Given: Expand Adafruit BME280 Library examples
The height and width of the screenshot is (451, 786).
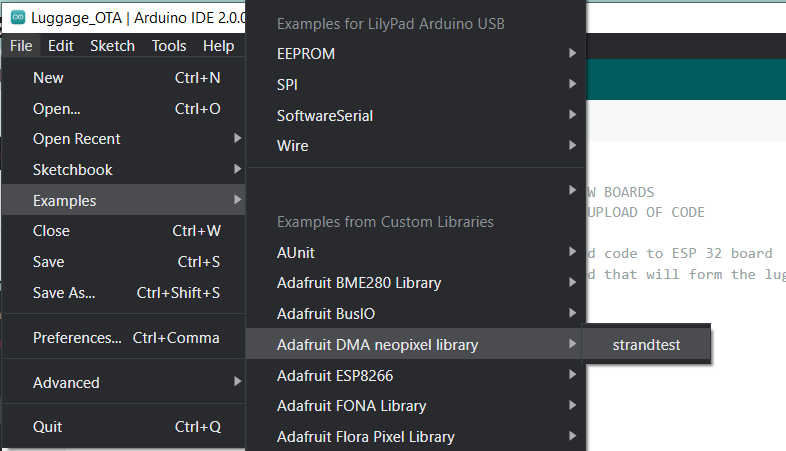Looking at the screenshot, I should click(x=416, y=283).
